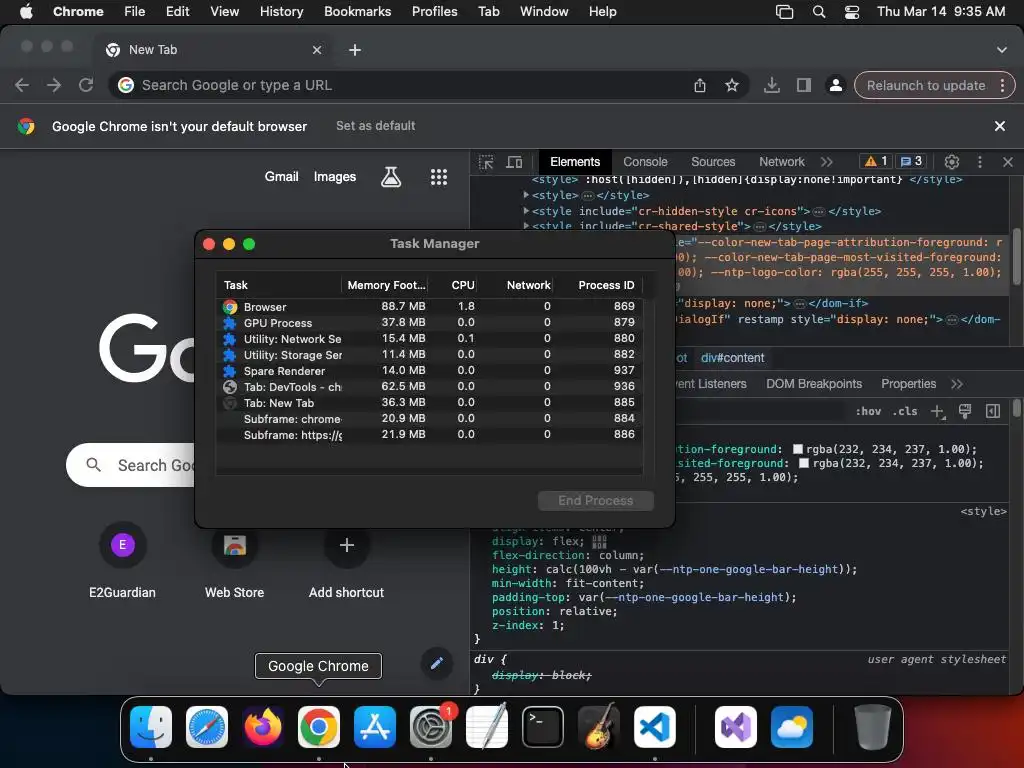Image resolution: width=1024 pixels, height=768 pixels.
Task: Click the warning issues counter badge
Action: (876, 161)
